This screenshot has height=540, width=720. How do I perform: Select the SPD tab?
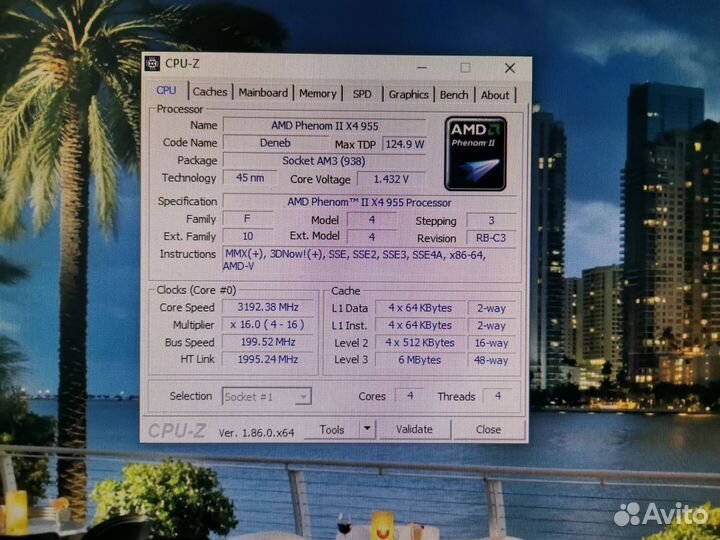tap(362, 94)
